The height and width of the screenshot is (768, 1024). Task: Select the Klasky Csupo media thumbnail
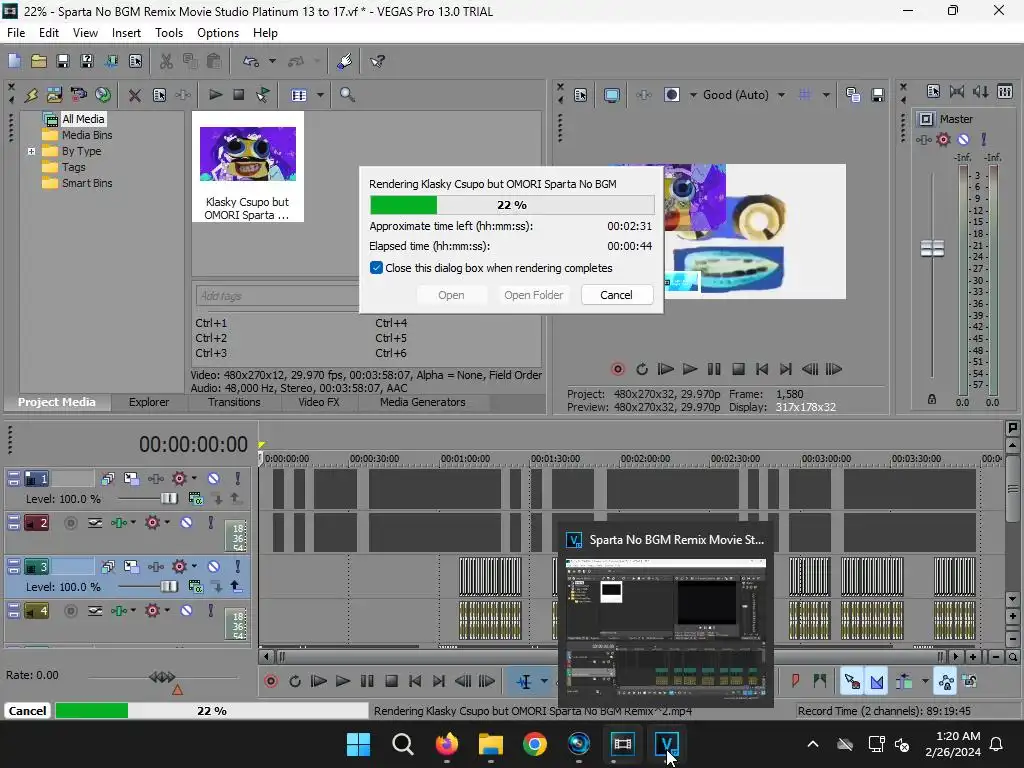click(x=248, y=167)
